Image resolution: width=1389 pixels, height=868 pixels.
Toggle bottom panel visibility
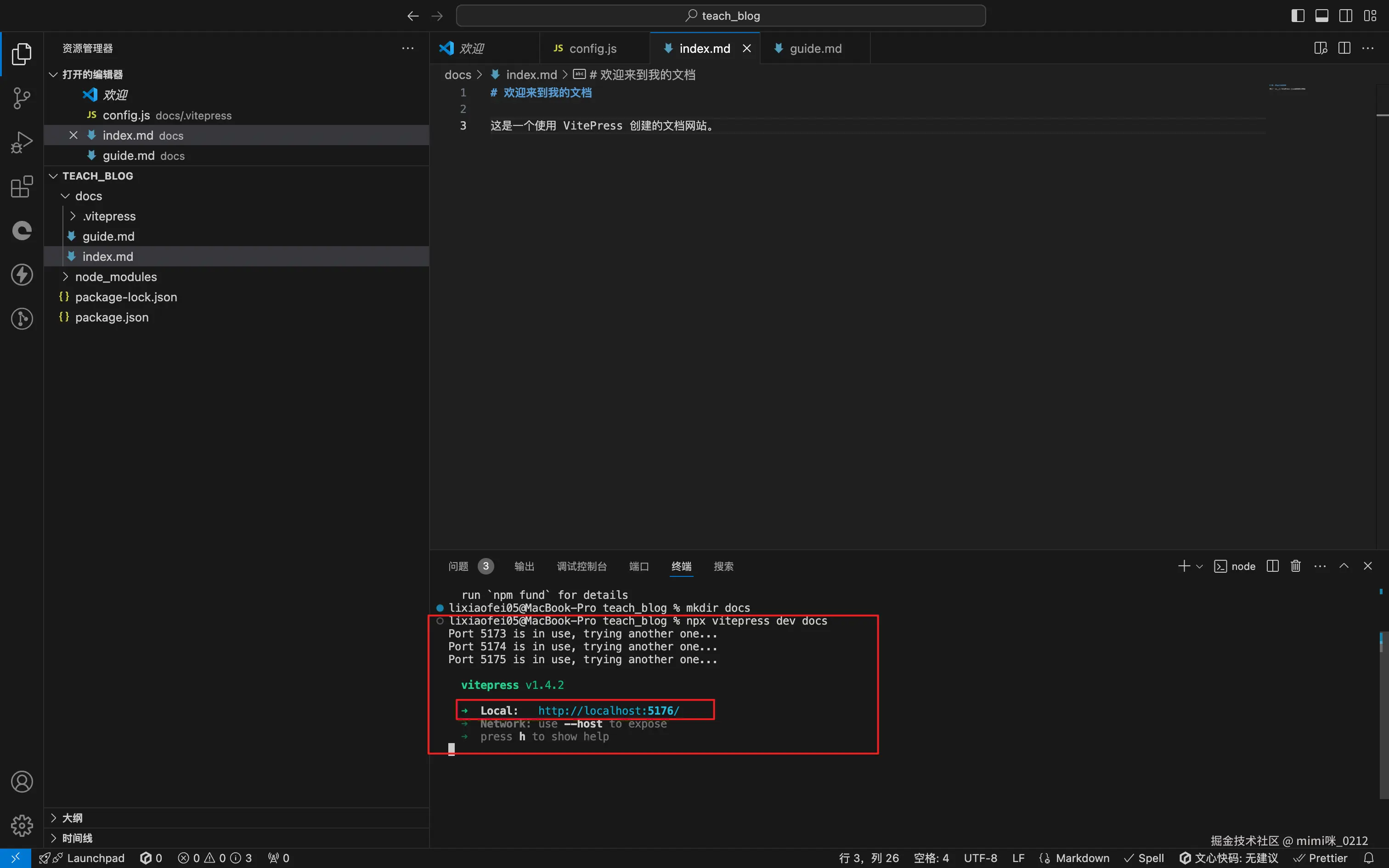click(x=1321, y=16)
